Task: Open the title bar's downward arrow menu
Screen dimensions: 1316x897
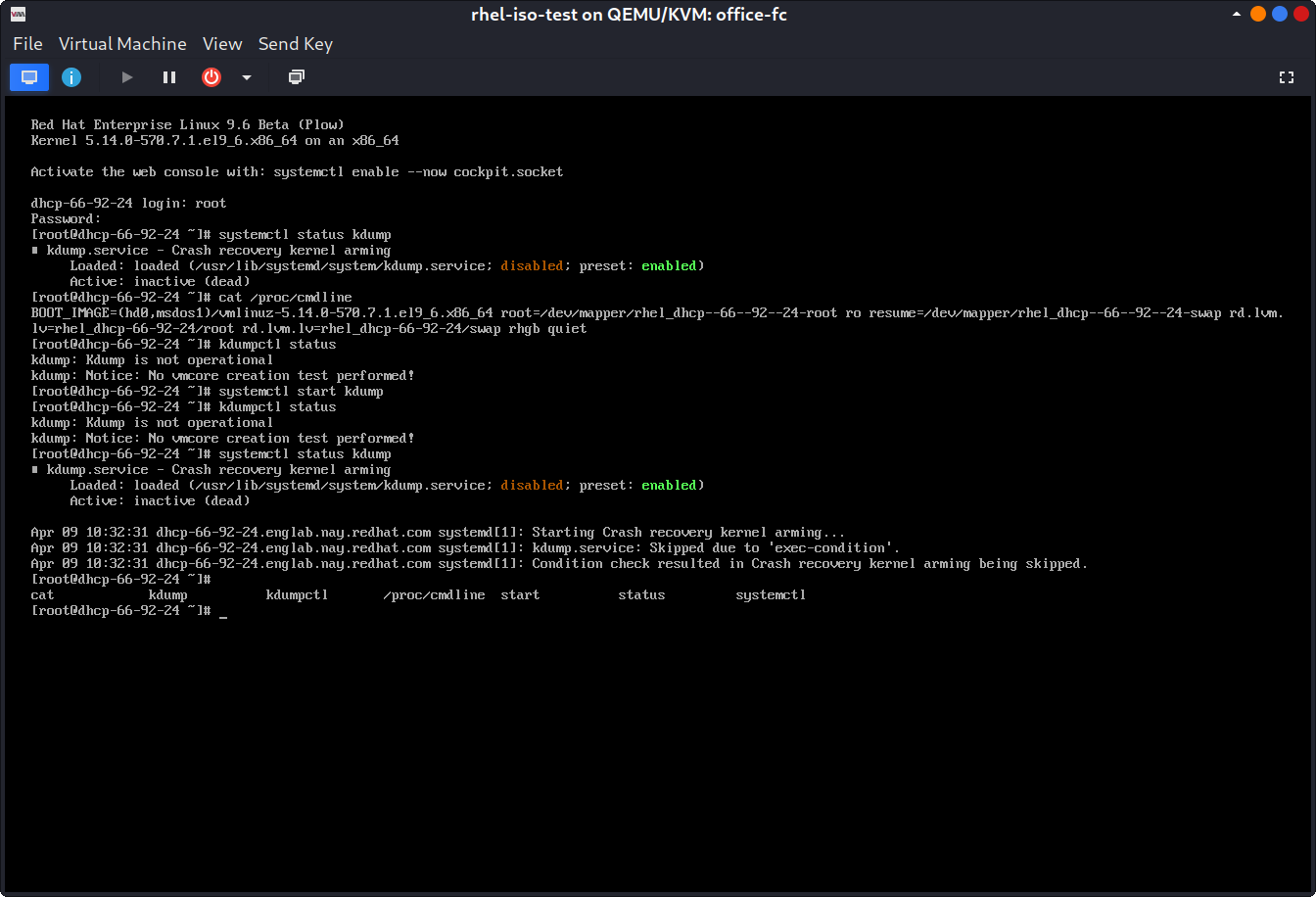Action: (1237, 15)
